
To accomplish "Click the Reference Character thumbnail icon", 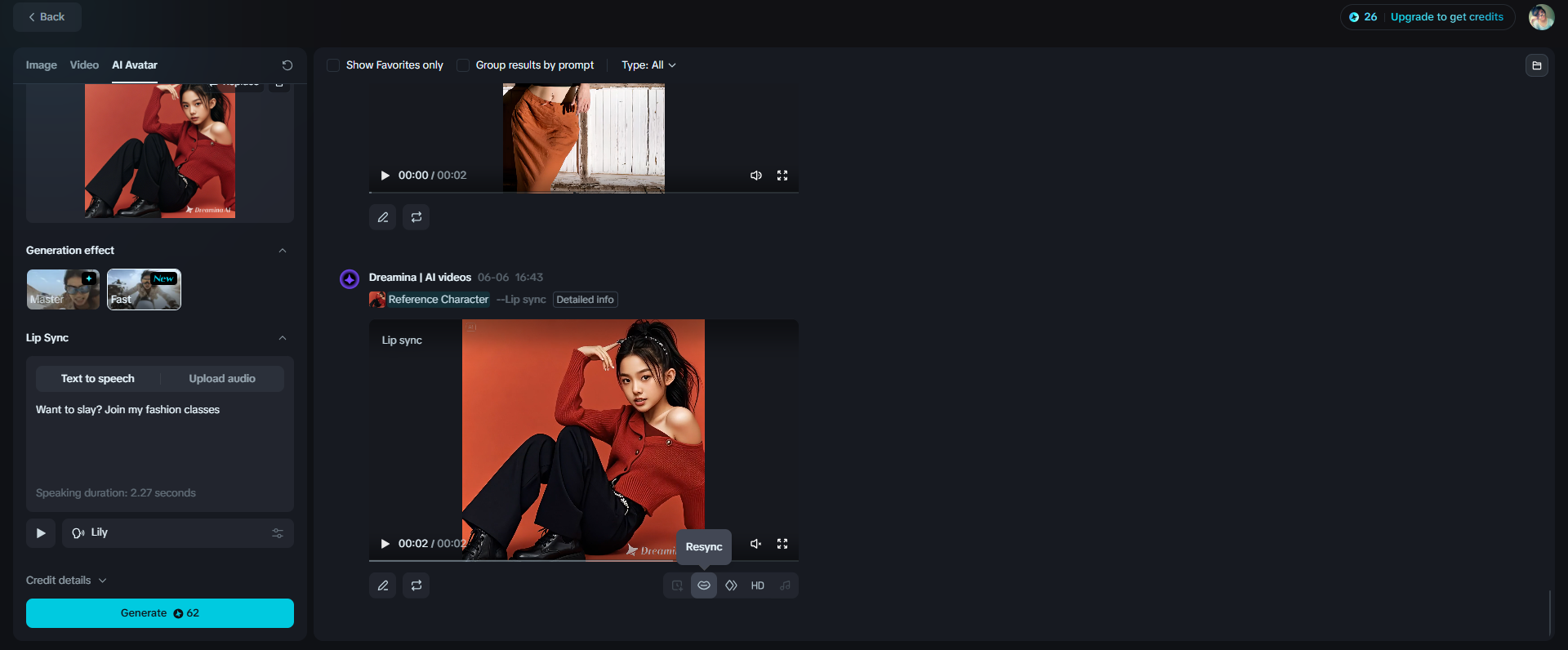I will pyautogui.click(x=377, y=300).
